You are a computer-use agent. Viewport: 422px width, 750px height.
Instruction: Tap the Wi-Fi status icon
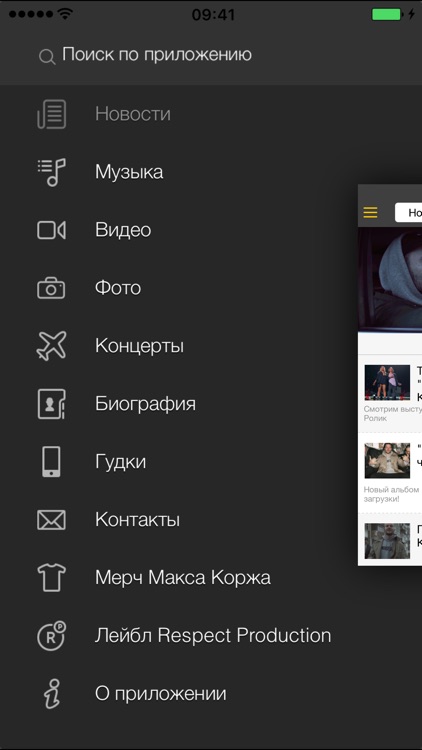click(65, 14)
